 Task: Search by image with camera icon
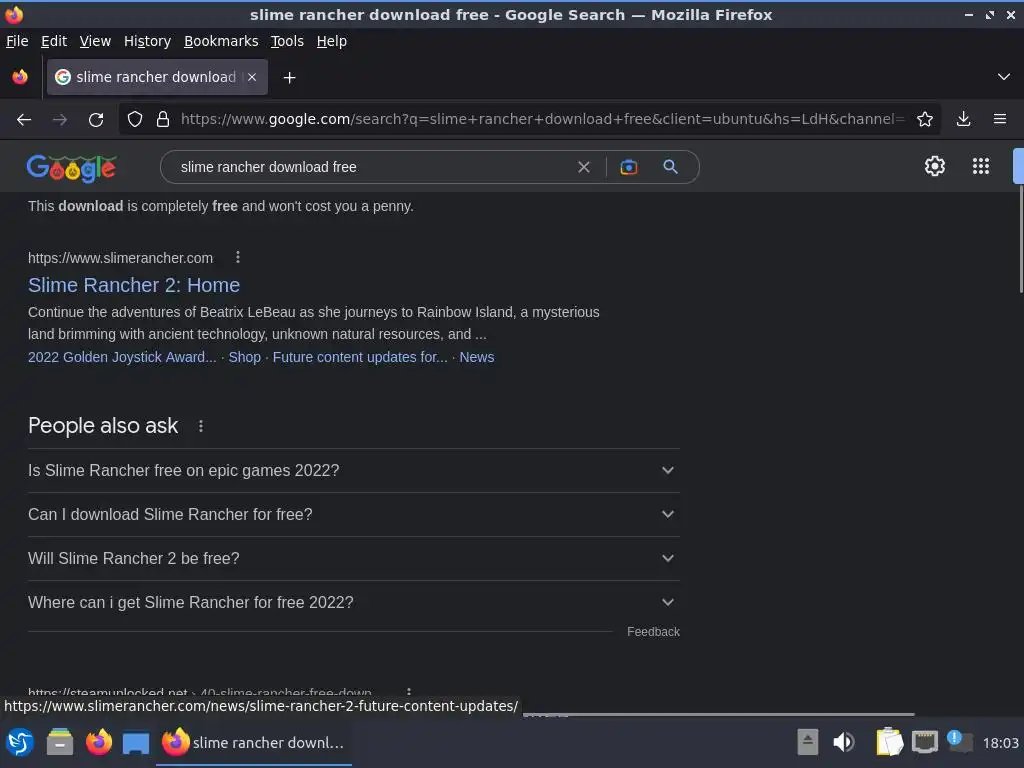[x=628, y=167]
